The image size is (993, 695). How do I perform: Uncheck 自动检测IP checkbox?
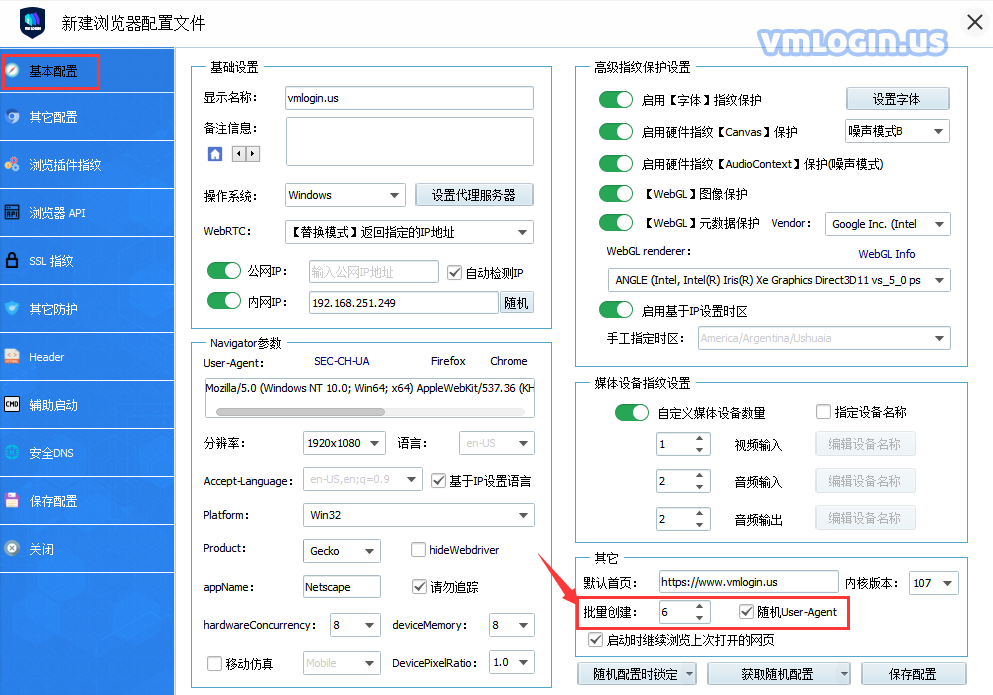tap(454, 272)
